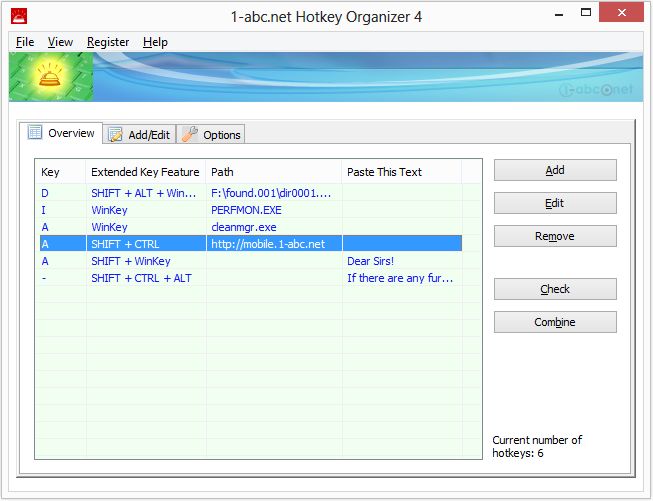Open the Register menu
Image resolution: width=653 pixels, height=501 pixels.
click(108, 42)
